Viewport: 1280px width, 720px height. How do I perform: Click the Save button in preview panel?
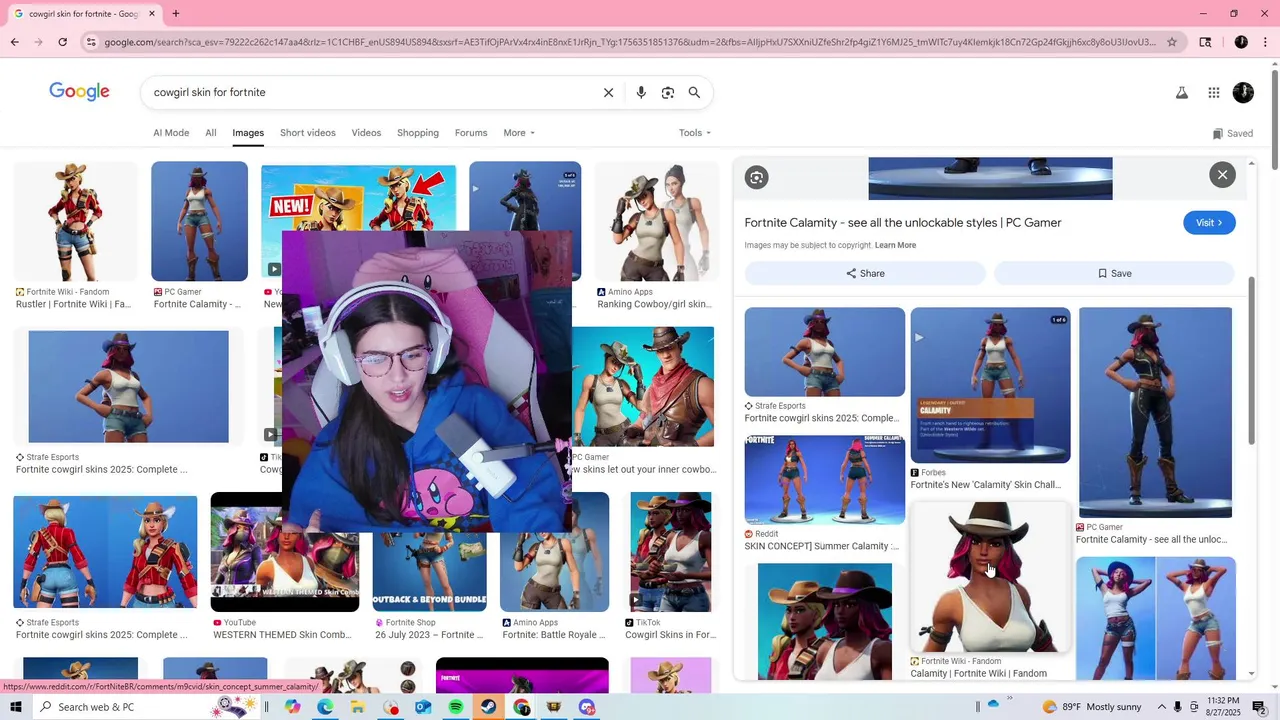click(x=1114, y=273)
